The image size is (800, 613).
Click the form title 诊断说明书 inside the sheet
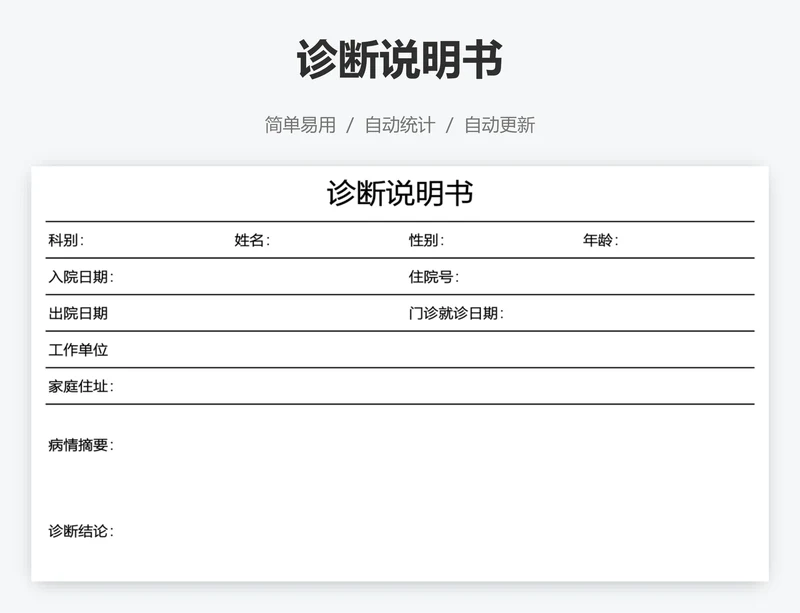(400, 193)
